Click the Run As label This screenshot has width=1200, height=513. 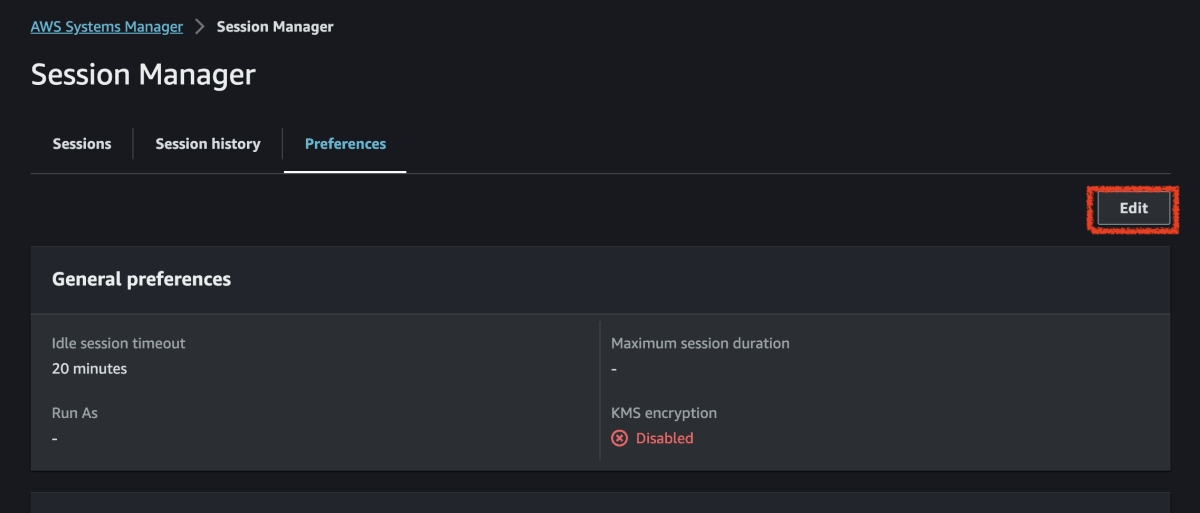[75, 412]
